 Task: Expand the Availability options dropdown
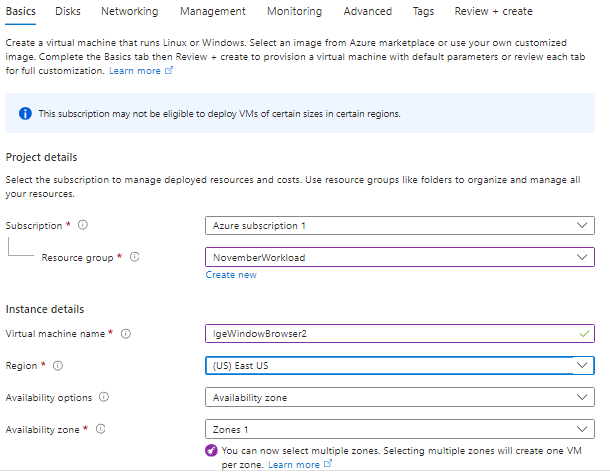click(399, 398)
